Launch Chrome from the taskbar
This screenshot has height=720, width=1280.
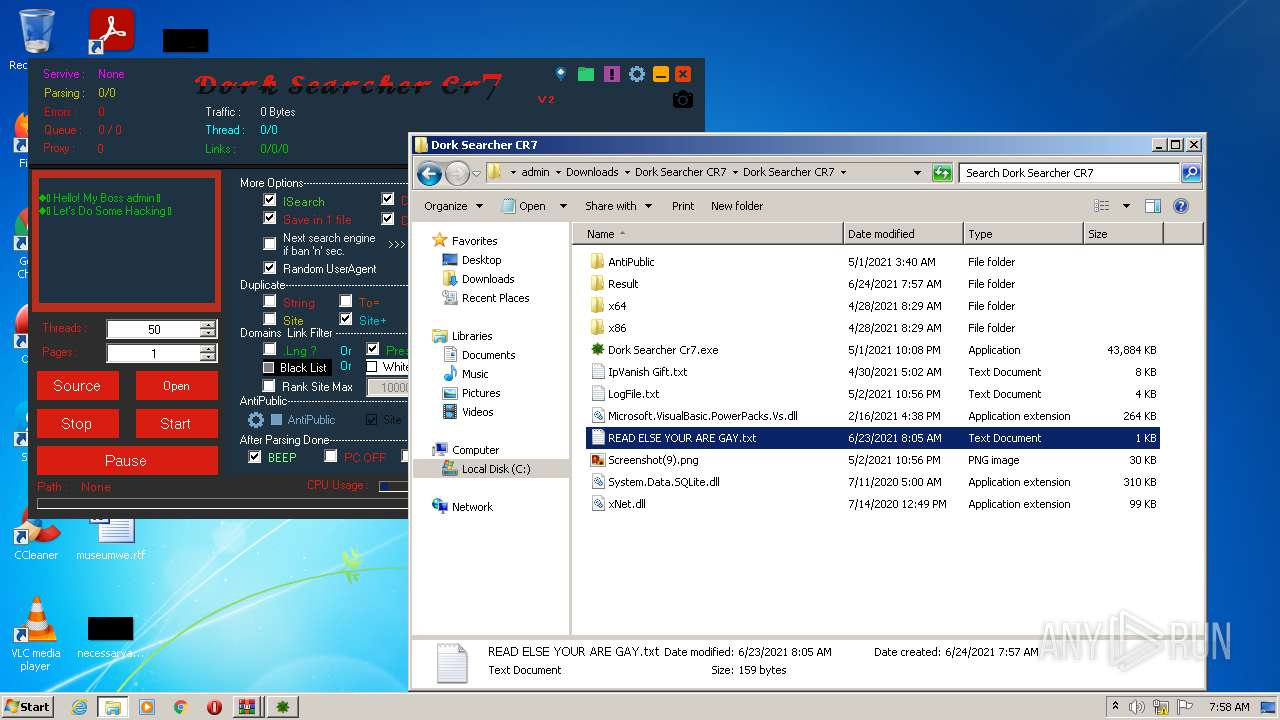(x=180, y=707)
